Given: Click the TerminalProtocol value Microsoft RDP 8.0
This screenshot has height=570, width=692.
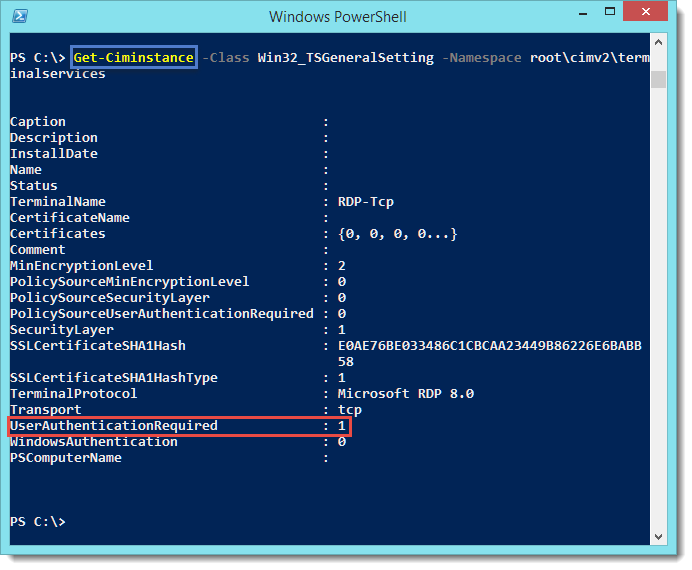Looking at the screenshot, I should coord(406,394).
